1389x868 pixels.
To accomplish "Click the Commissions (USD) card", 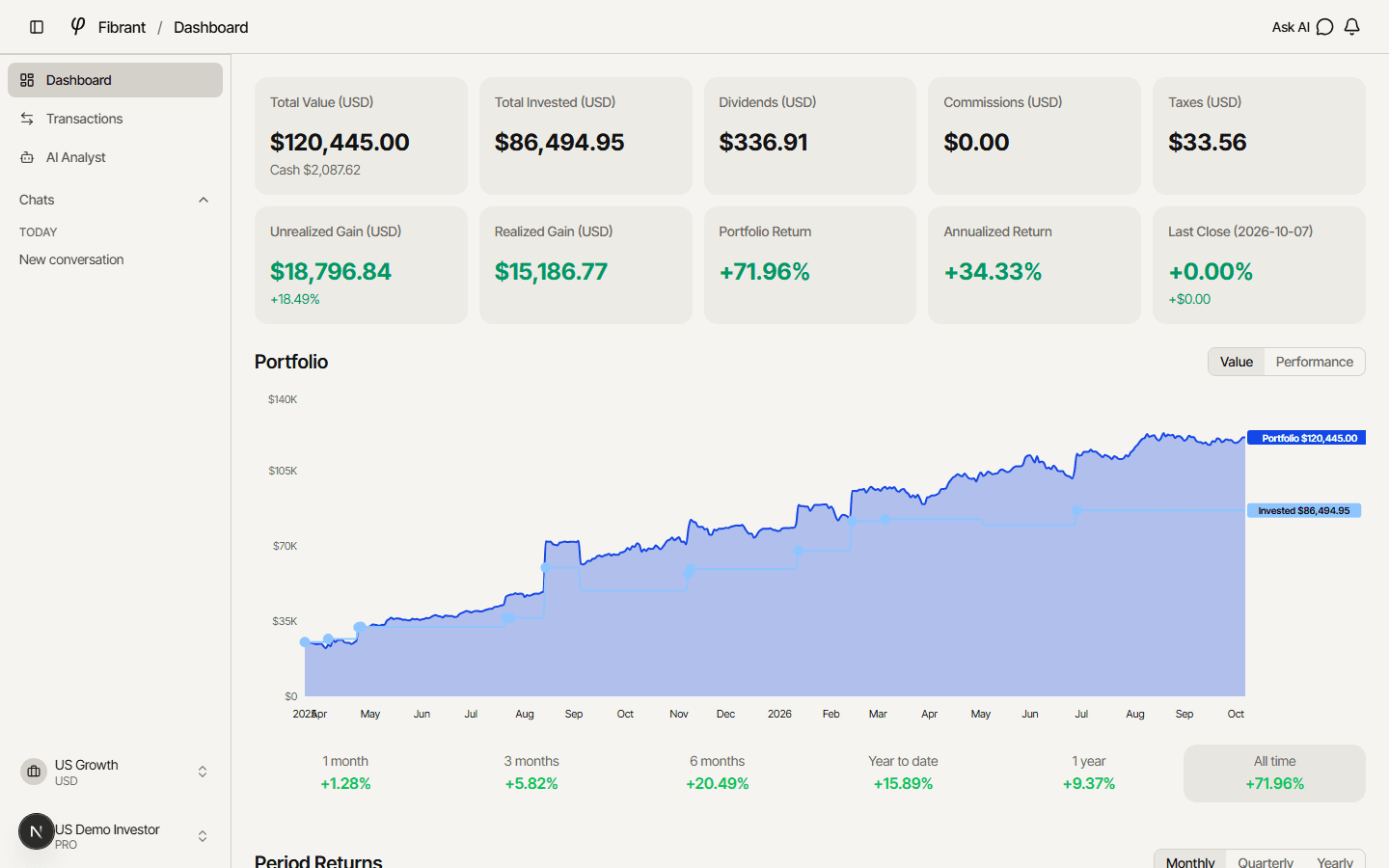I will click(1034, 136).
